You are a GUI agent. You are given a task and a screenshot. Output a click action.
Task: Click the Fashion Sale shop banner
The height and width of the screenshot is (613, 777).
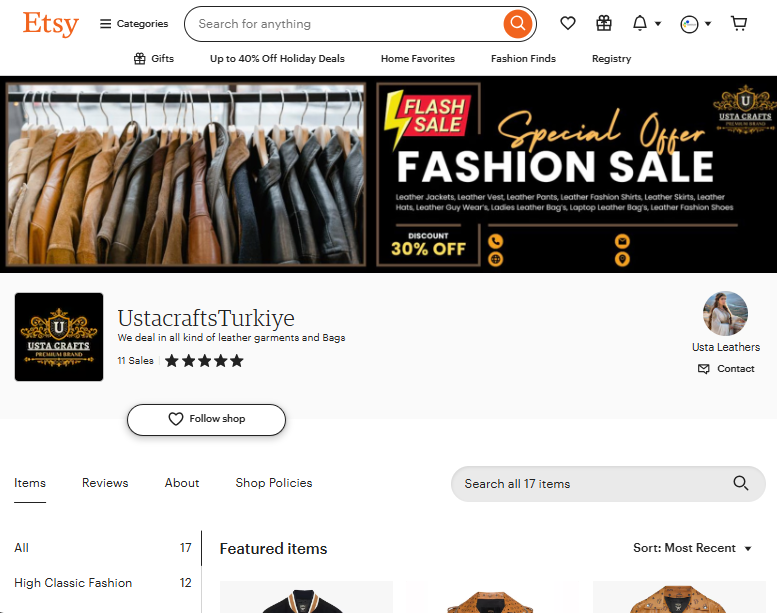tap(388, 174)
